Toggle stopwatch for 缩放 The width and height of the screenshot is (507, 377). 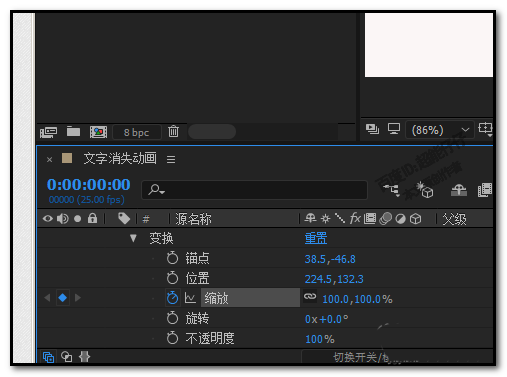172,298
